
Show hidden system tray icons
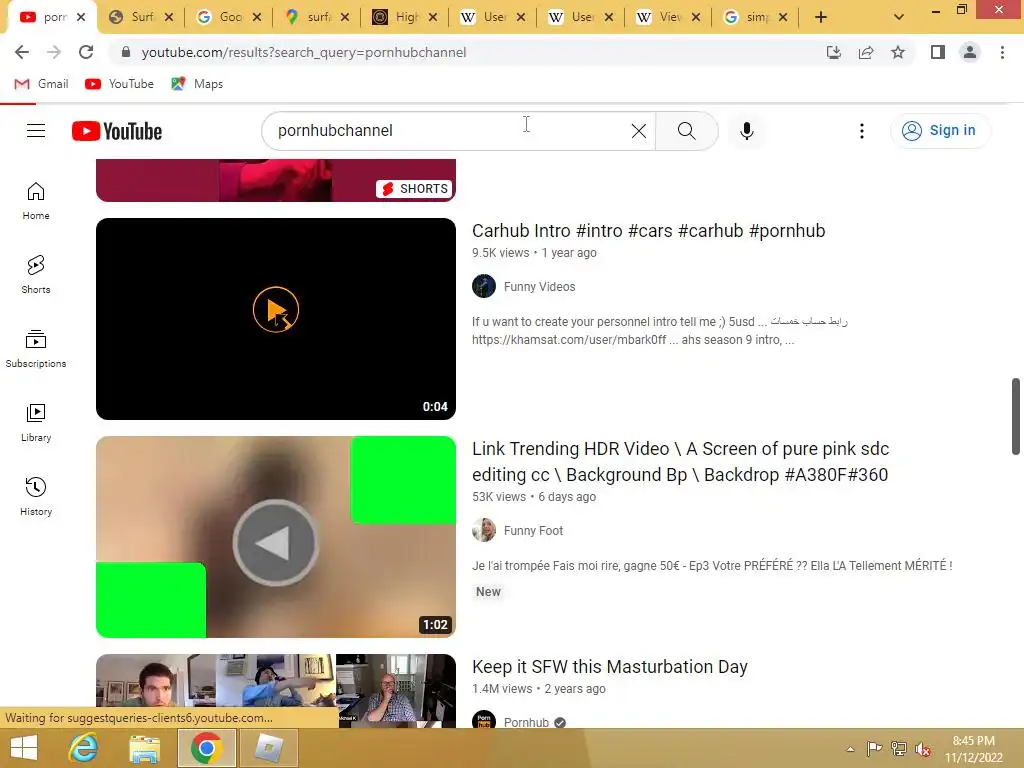click(850, 749)
